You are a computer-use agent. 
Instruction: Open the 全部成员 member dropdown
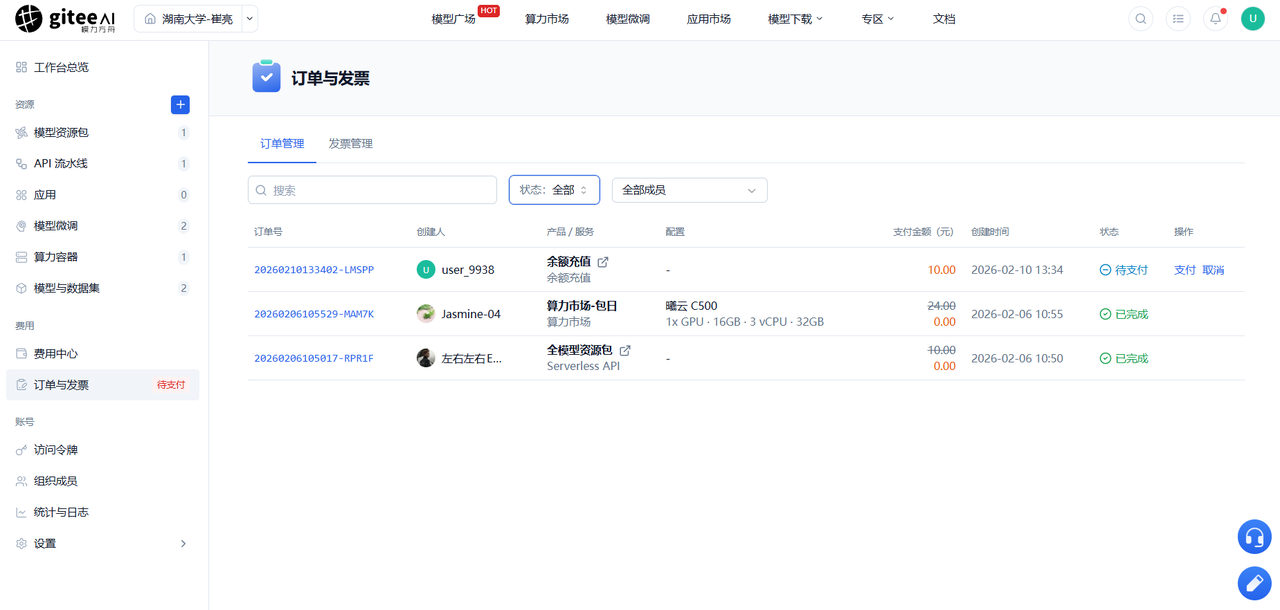pos(689,190)
